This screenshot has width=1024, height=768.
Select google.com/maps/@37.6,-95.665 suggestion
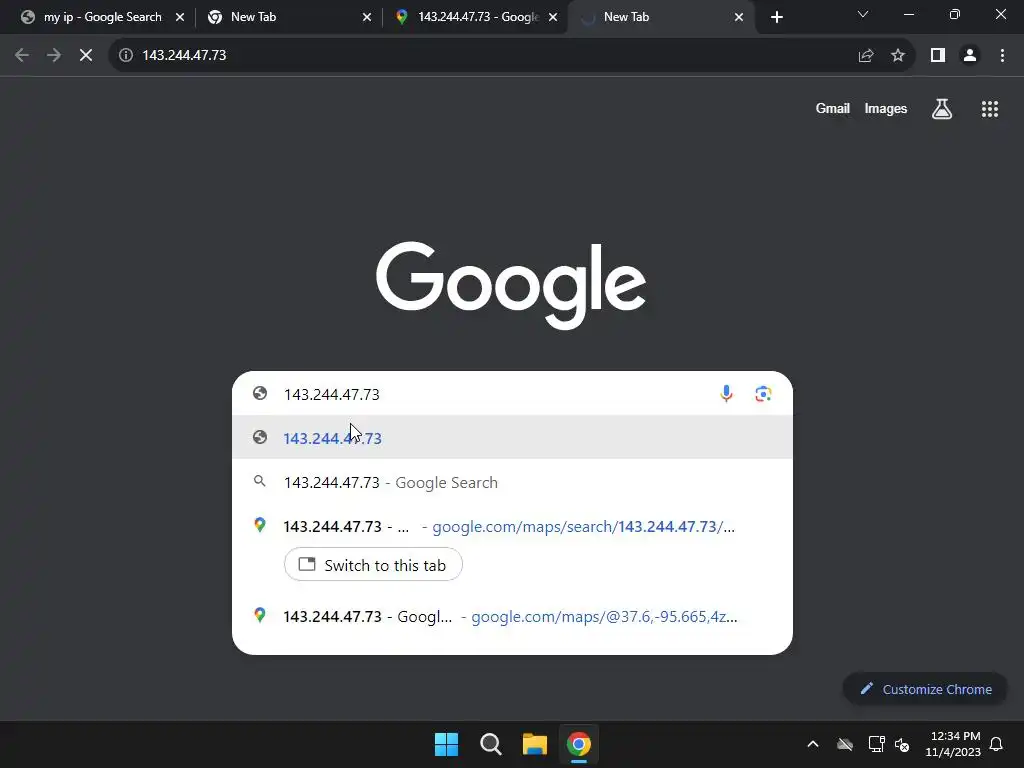(x=512, y=616)
